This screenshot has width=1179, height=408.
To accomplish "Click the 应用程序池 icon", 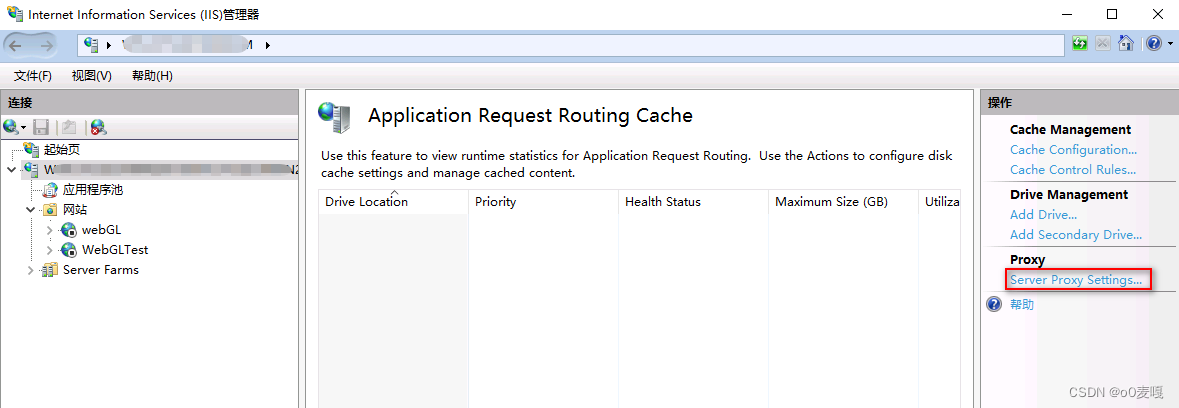I will tap(50, 189).
